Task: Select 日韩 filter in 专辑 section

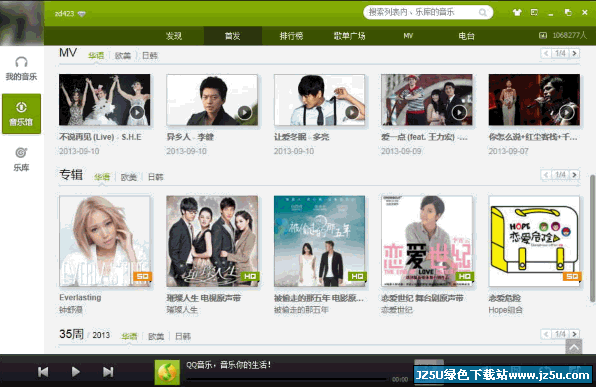Action: click(x=155, y=177)
